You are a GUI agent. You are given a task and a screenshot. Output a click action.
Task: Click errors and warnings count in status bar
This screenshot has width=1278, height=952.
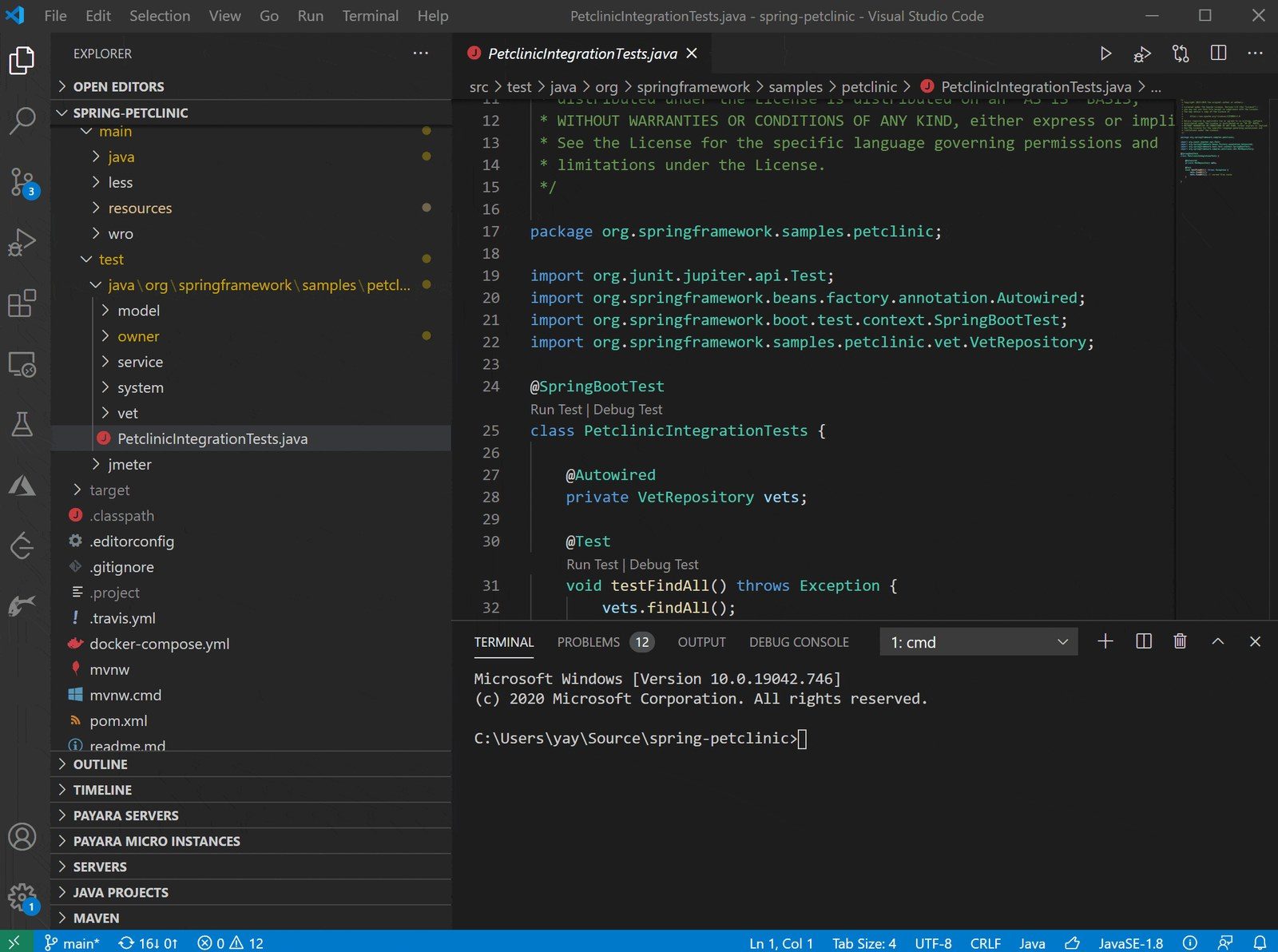[231, 942]
